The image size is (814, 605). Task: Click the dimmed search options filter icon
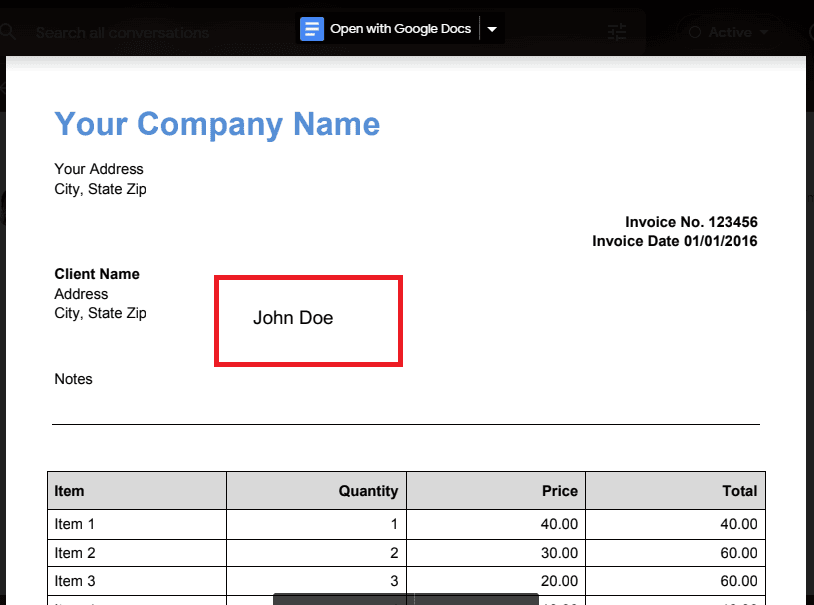pos(617,32)
